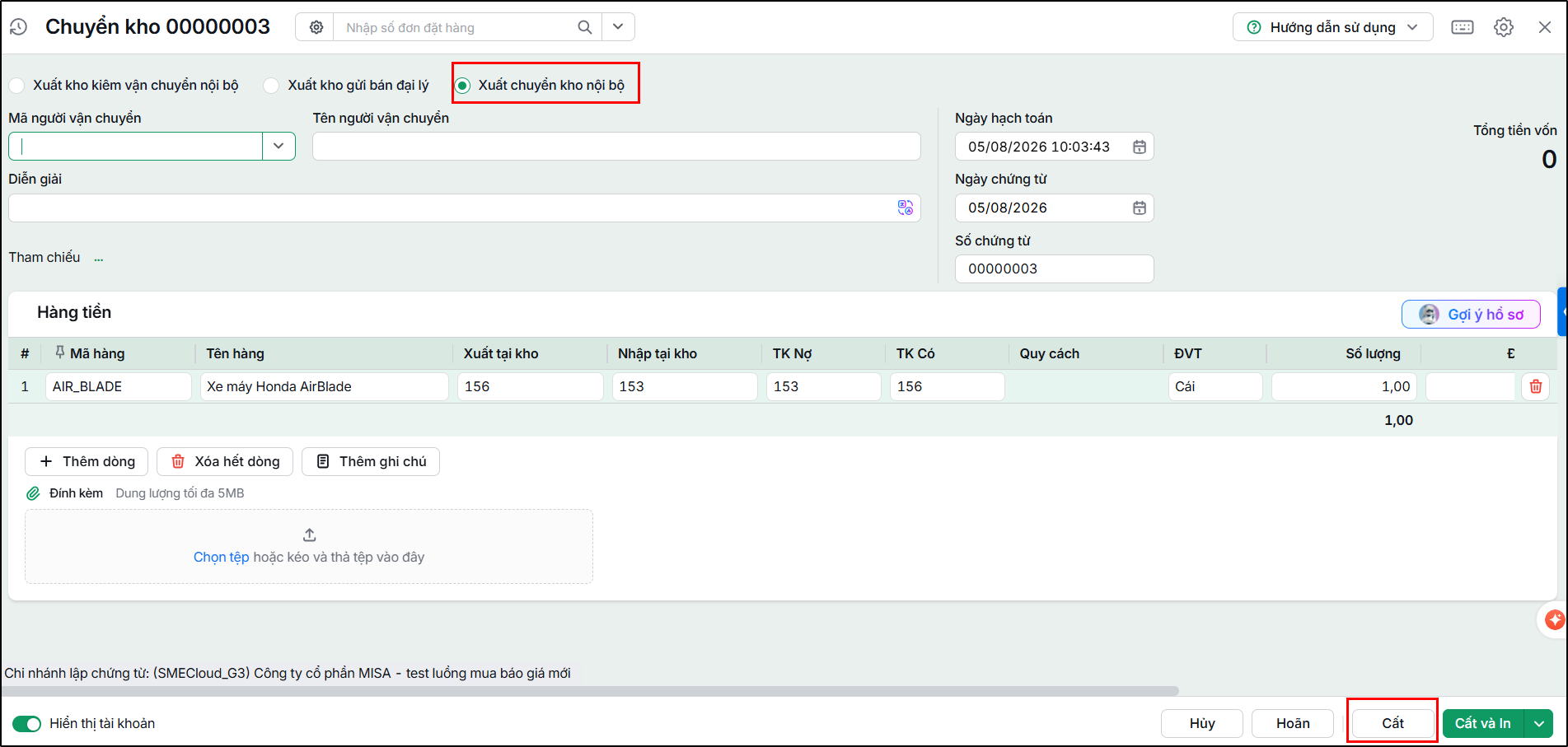Image resolution: width=1568 pixels, height=747 pixels.
Task: Click Gợi ý hồ sơ button
Action: [x=1471, y=314]
